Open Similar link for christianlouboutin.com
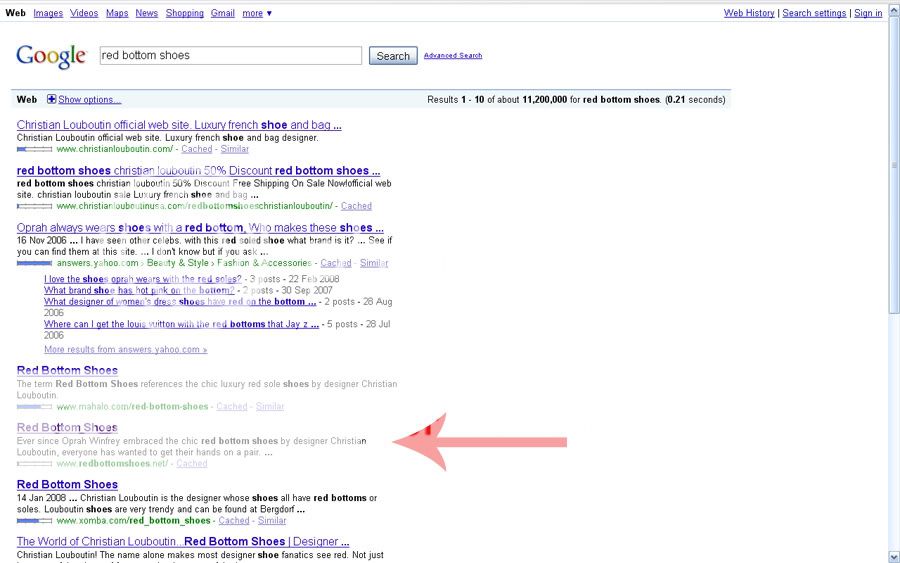Image resolution: width=900 pixels, height=563 pixels. [235, 149]
